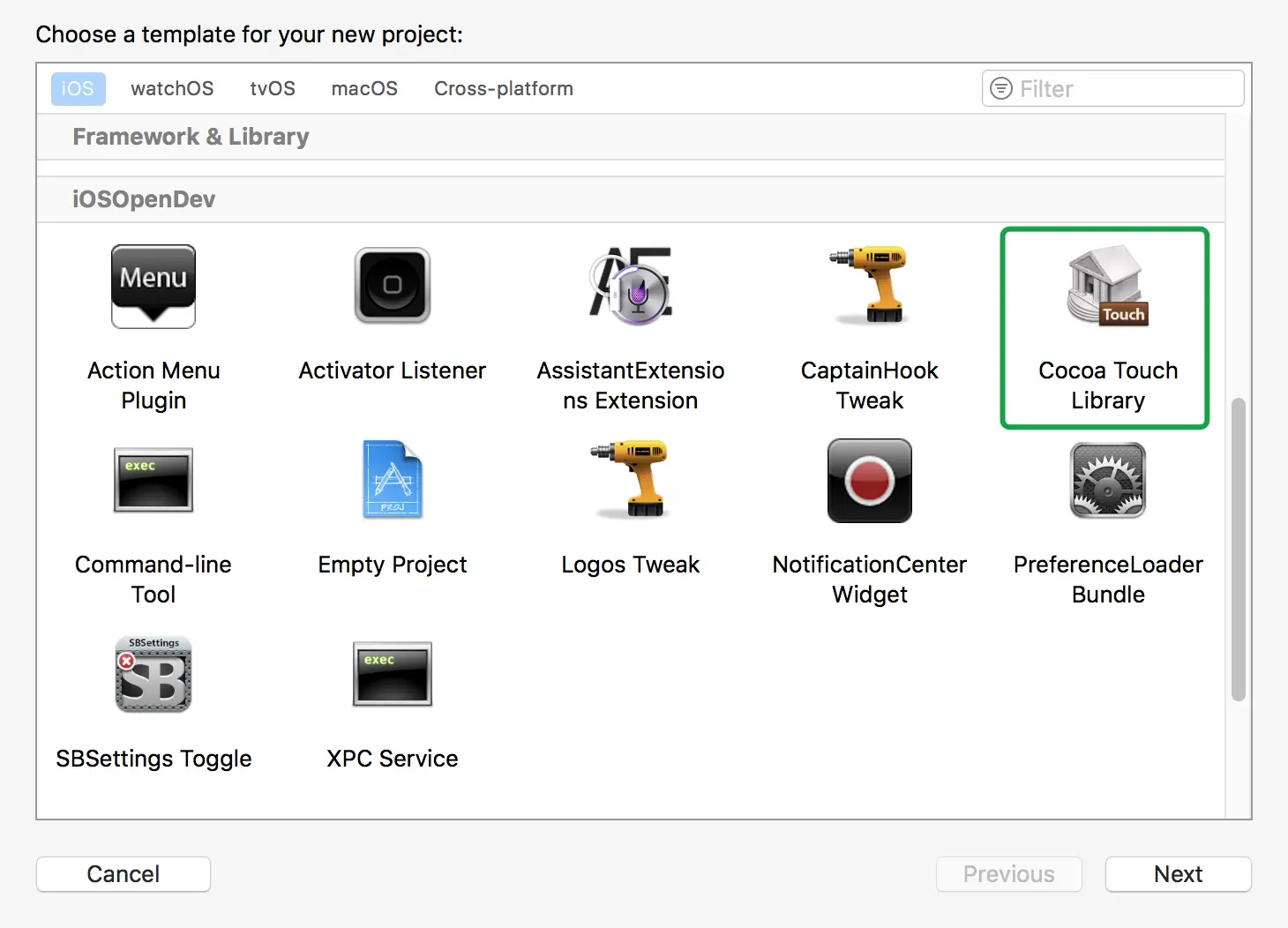
Task: Show macOS project templates
Action: [364, 88]
